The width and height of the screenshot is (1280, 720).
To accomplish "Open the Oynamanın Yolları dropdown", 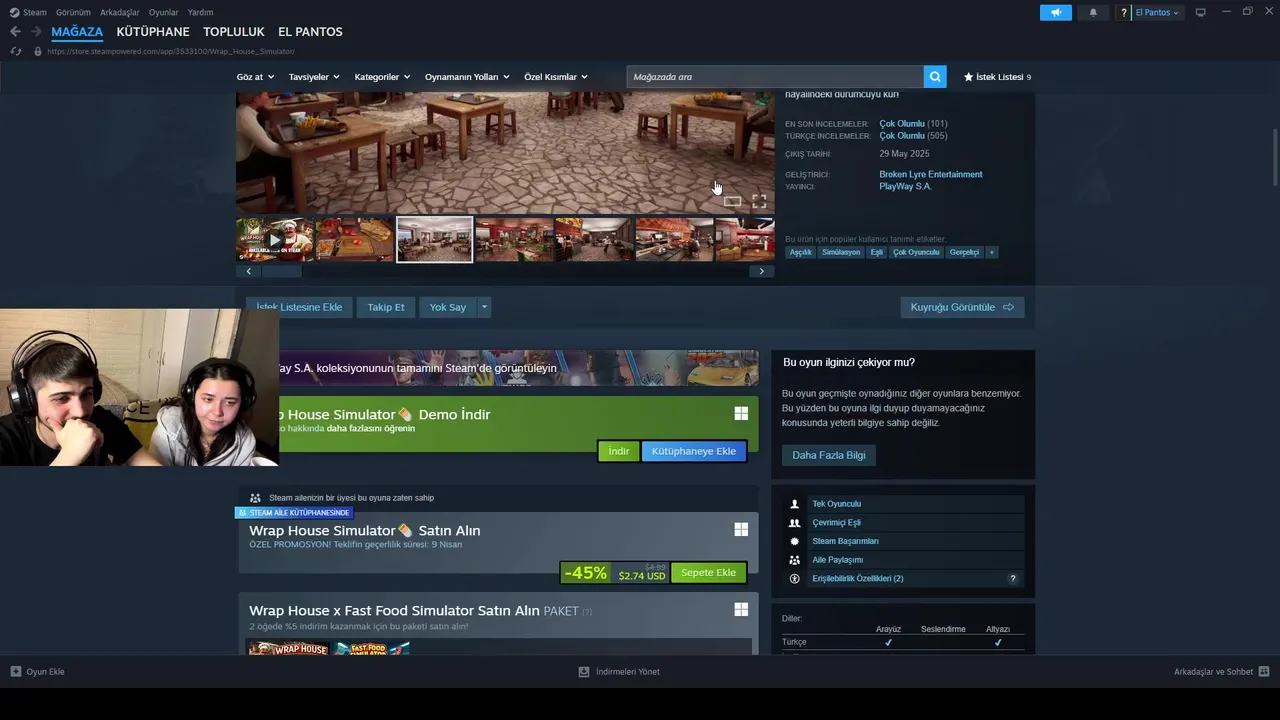I will pos(467,77).
